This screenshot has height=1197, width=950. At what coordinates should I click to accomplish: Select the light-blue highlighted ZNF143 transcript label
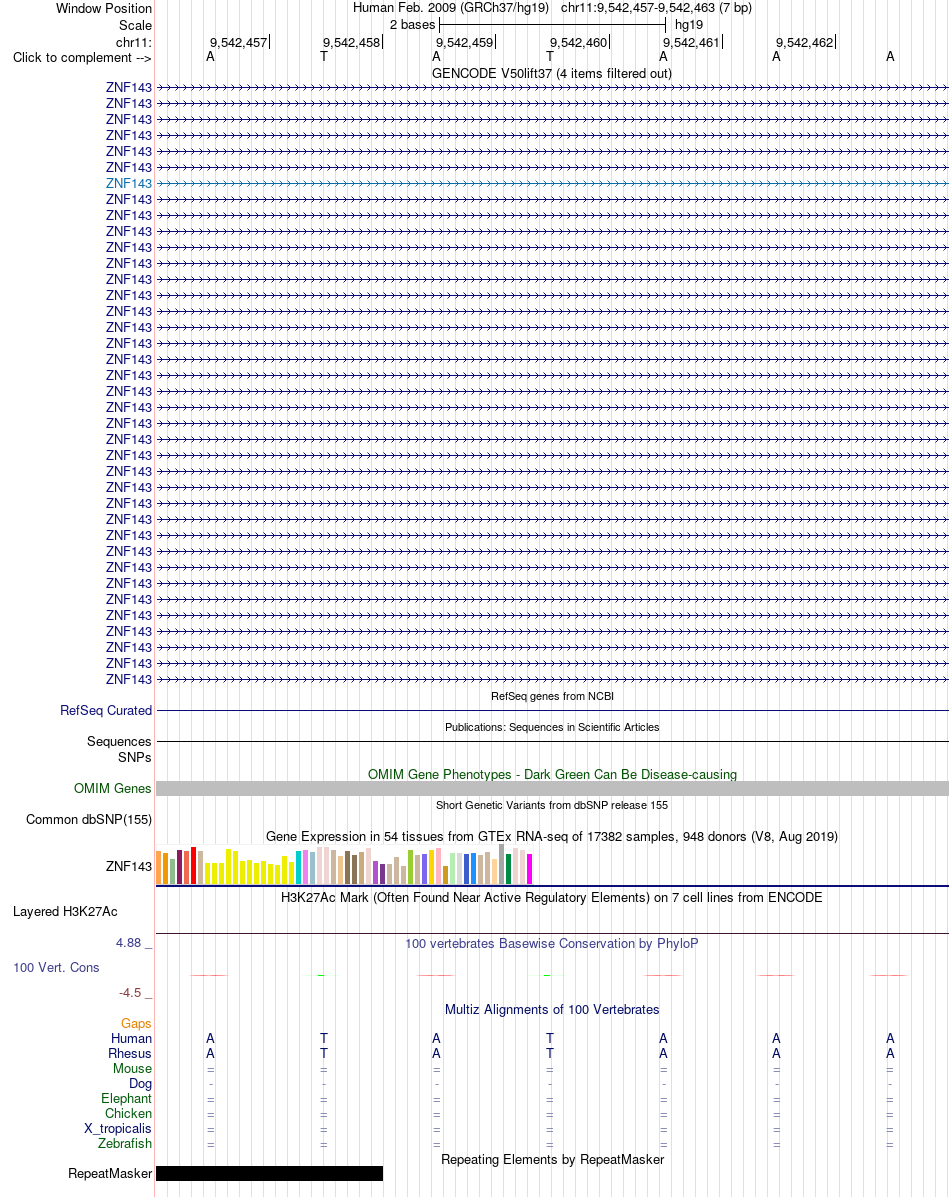click(129, 183)
